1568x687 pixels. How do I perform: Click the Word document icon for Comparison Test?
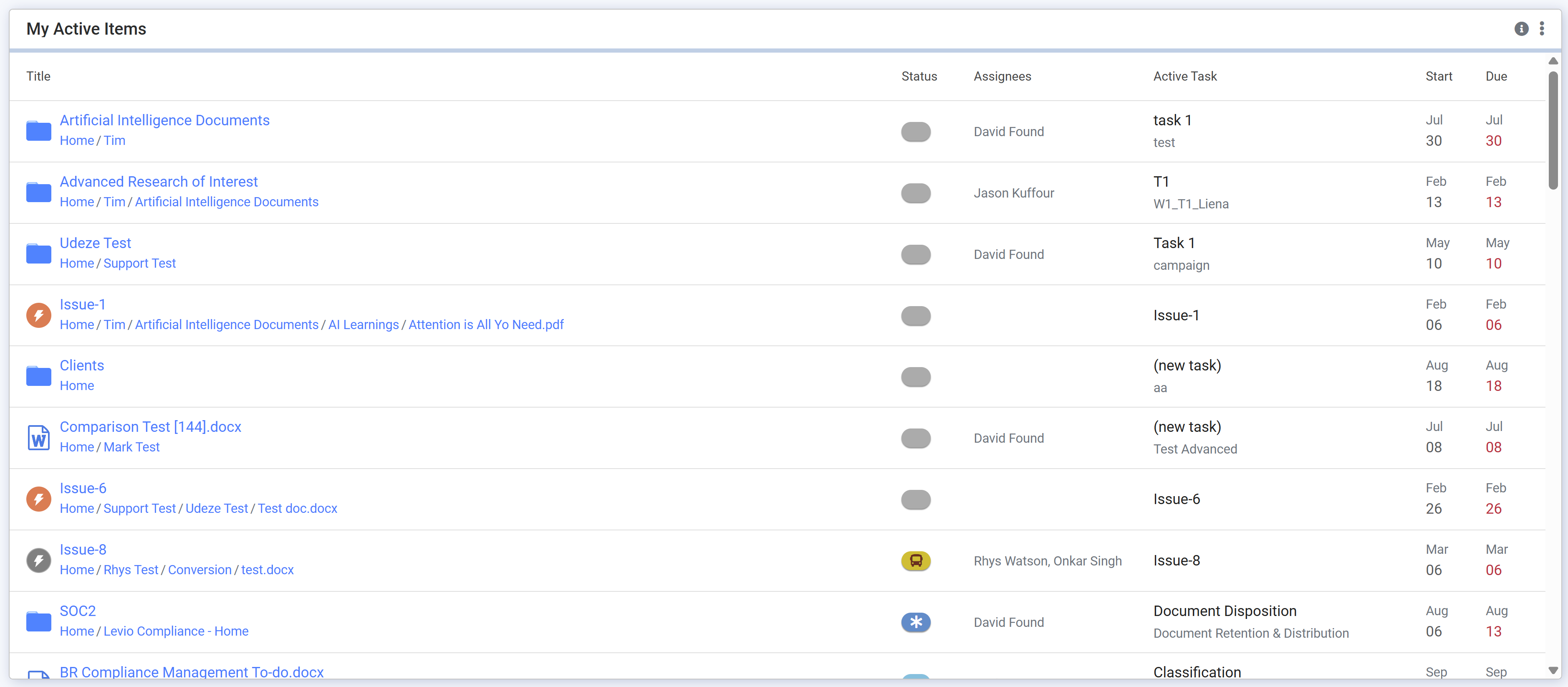coord(38,437)
